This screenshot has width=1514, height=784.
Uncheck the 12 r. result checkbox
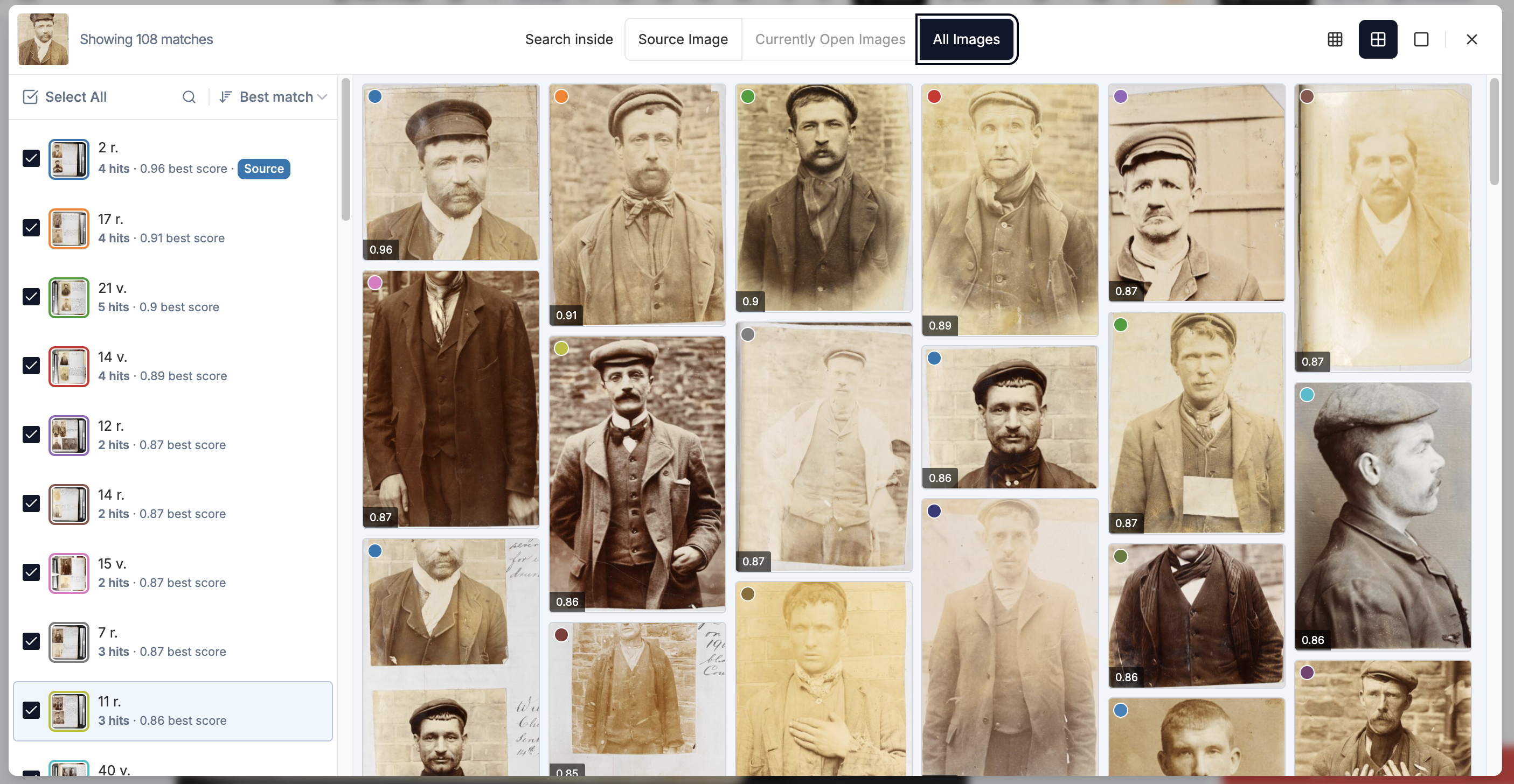point(31,435)
